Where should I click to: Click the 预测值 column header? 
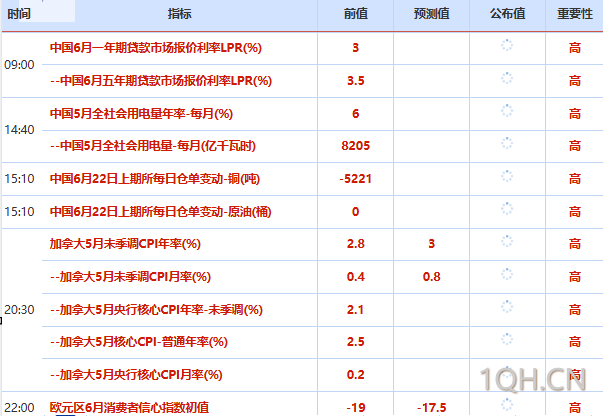click(431, 14)
